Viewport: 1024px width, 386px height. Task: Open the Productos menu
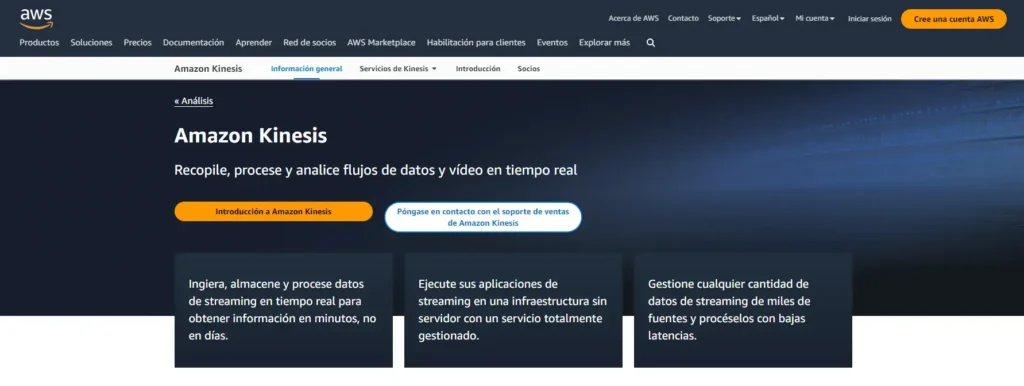pos(39,42)
